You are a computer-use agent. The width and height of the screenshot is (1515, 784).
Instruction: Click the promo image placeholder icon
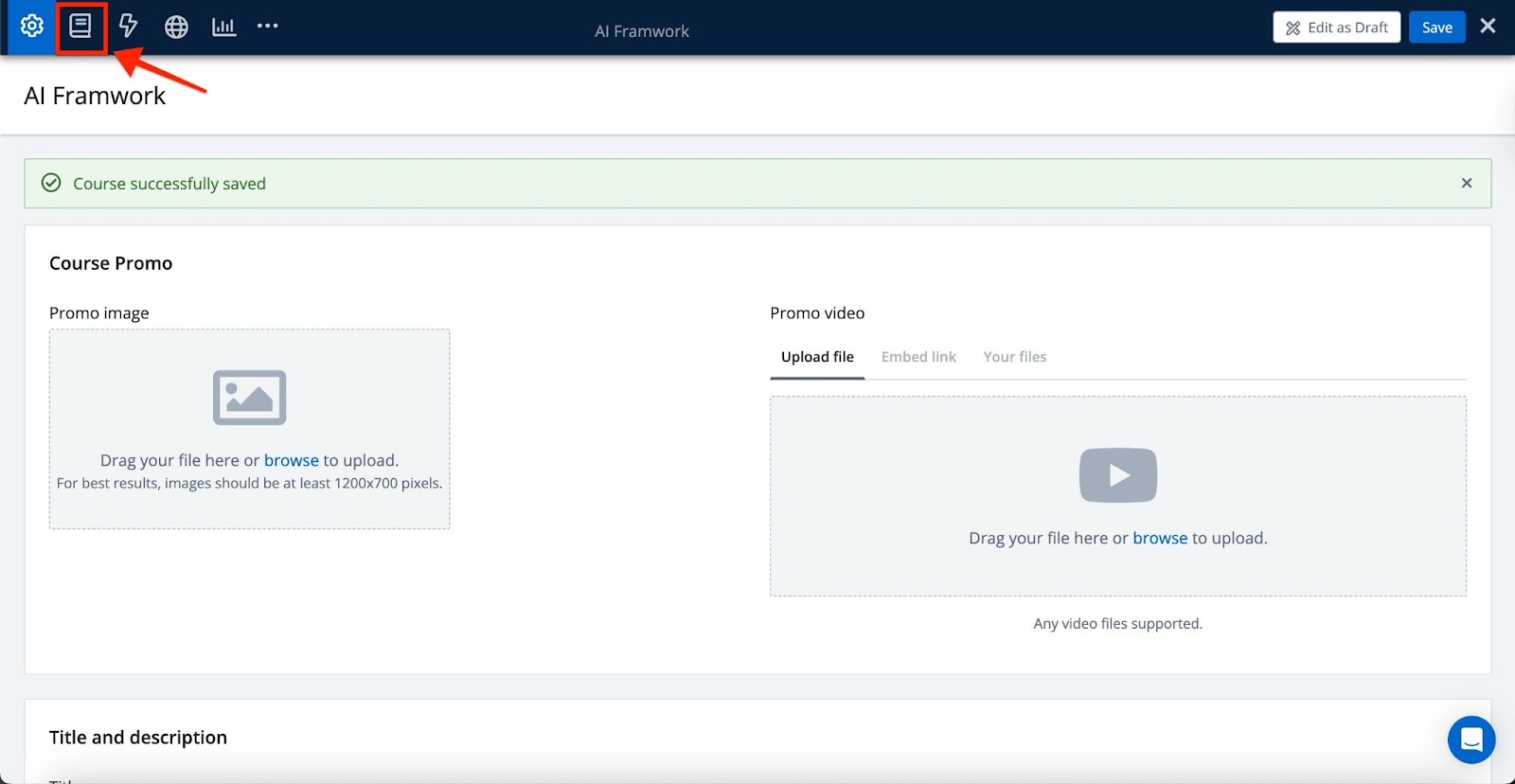[250, 398]
